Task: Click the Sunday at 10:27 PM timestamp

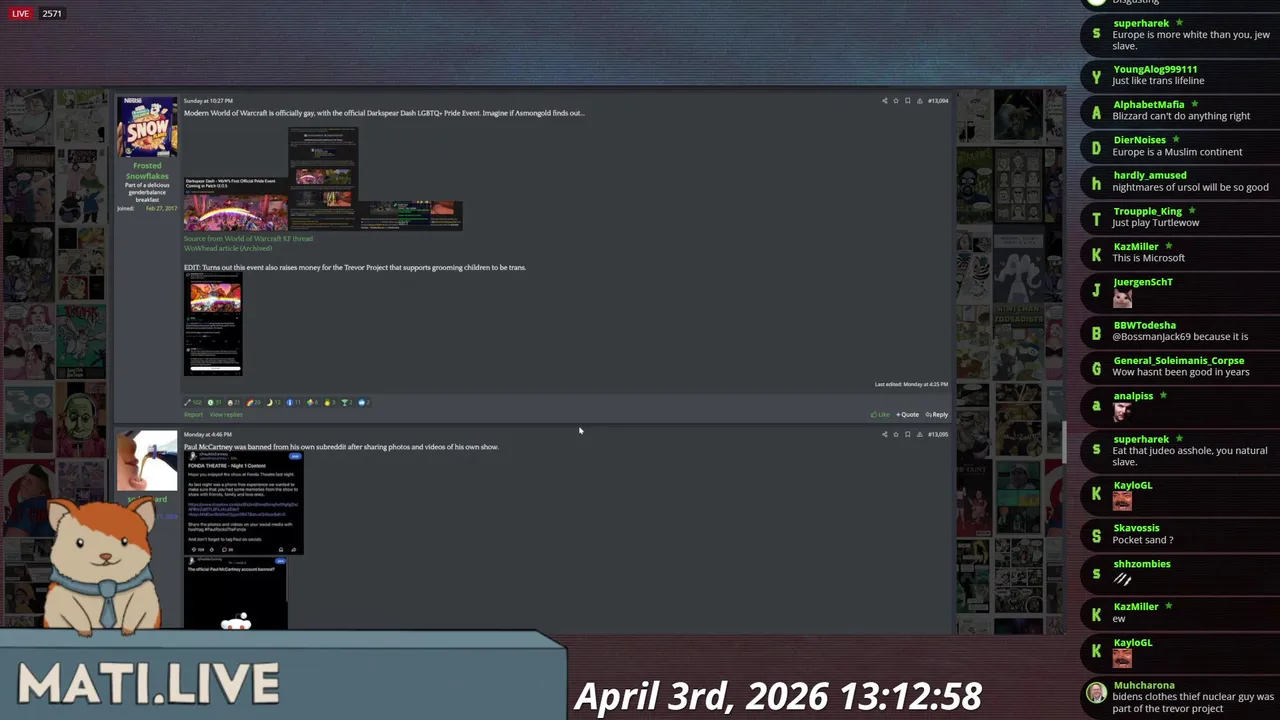Action: [x=208, y=101]
